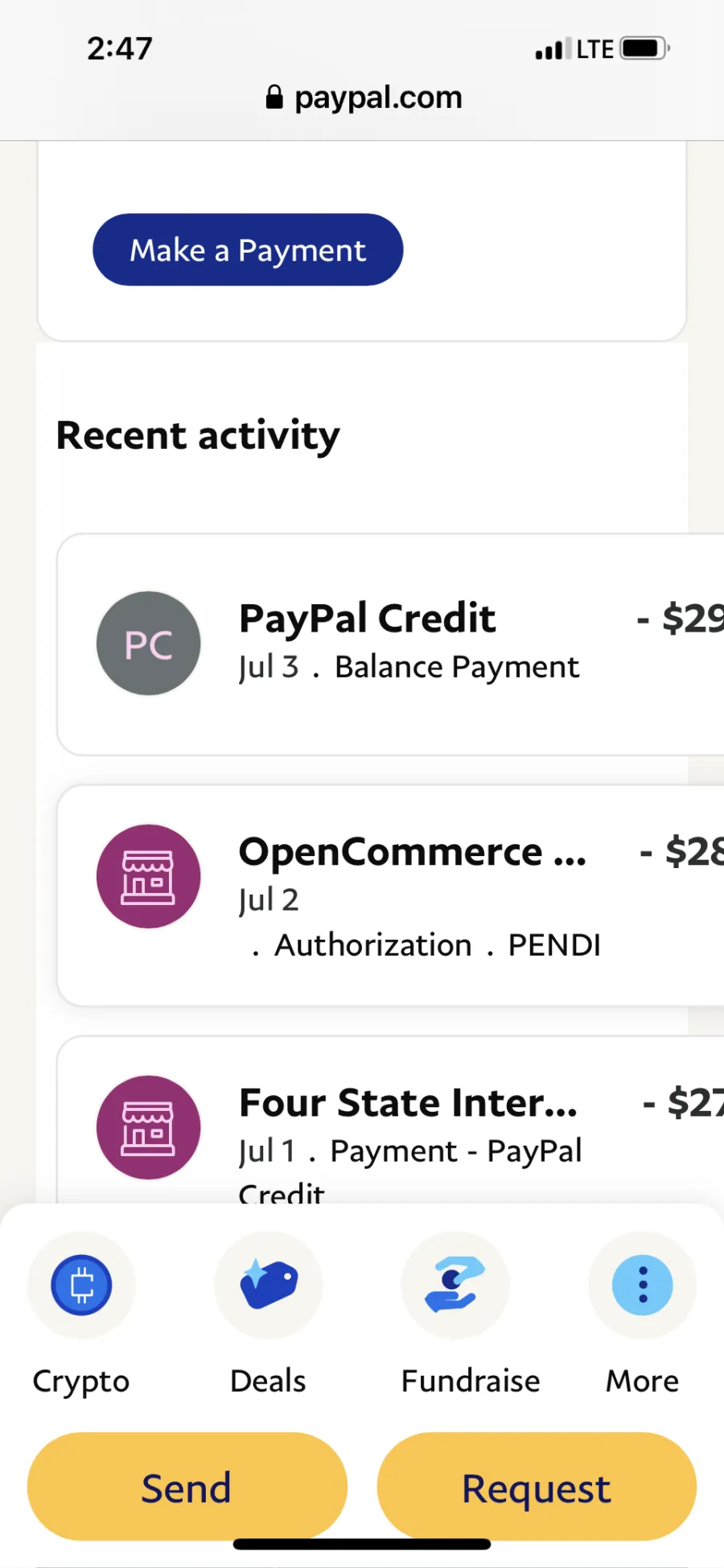Screen dimensions: 724x1568
Task: Tap the Balance Payment transaction subtitle
Action: 457,667
